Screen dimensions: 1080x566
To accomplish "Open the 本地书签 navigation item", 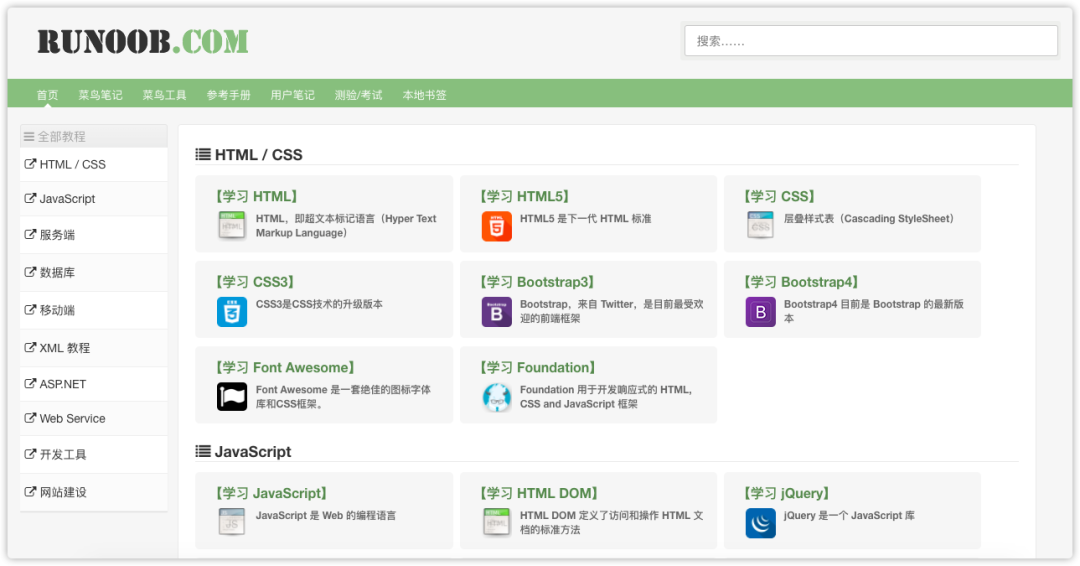I will pyautogui.click(x=425, y=95).
